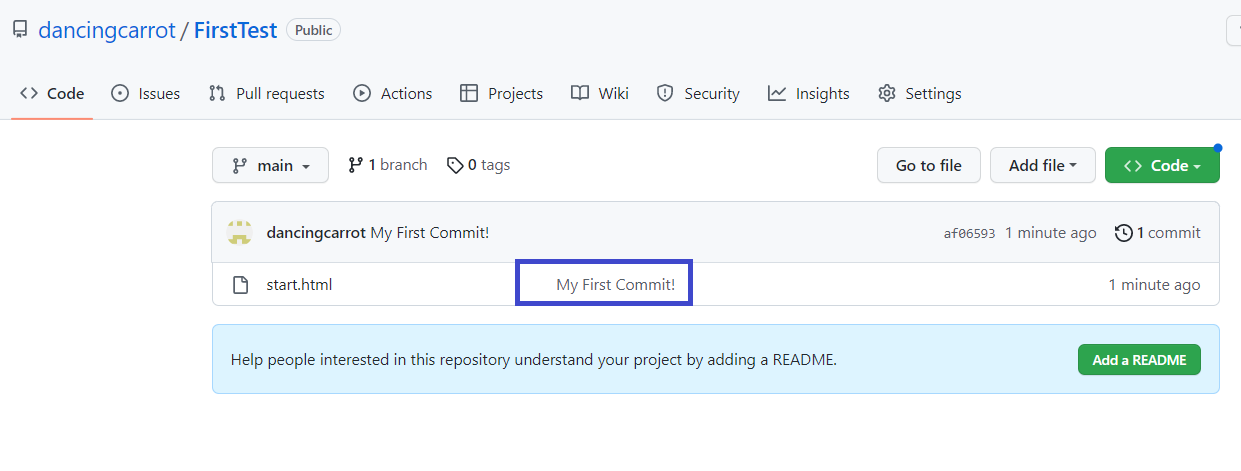The width and height of the screenshot is (1241, 471).
Task: Click the file icon beside start.html
Action: [x=240, y=285]
